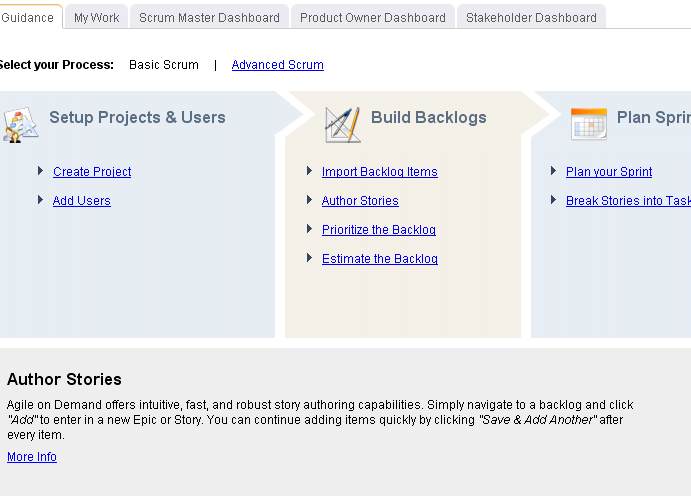
Task: Switch to the My Work tab
Action: pyautogui.click(x=97, y=17)
